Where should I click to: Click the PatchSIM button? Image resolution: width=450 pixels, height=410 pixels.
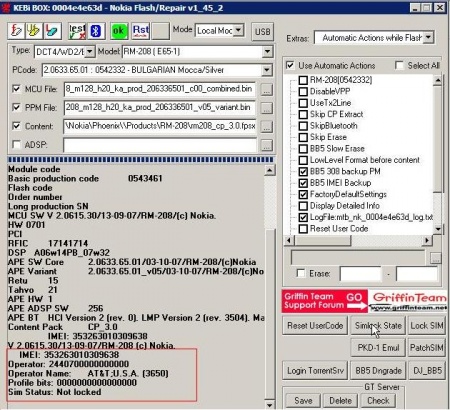click(427, 348)
